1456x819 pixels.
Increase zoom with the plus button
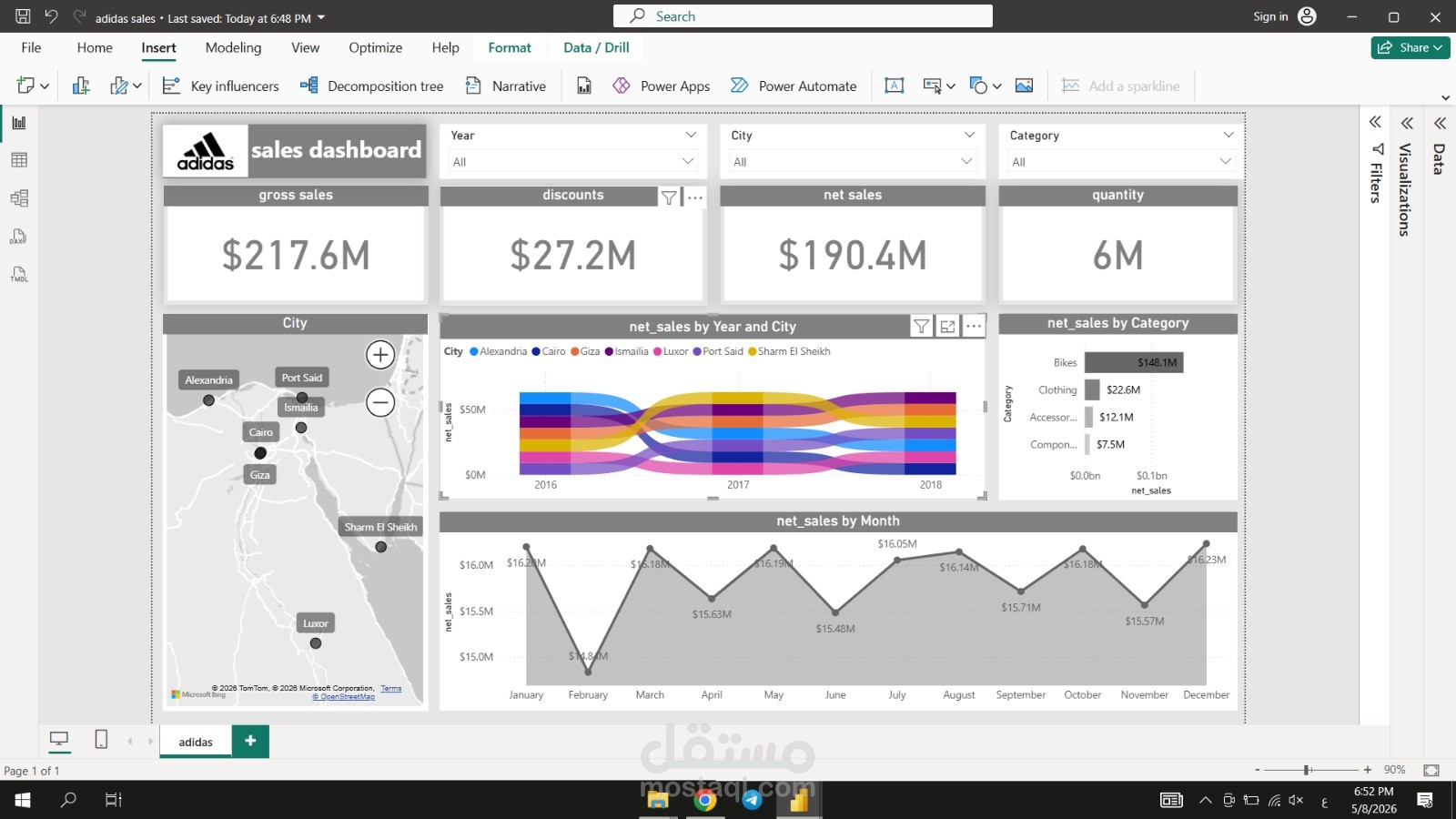click(x=1367, y=770)
